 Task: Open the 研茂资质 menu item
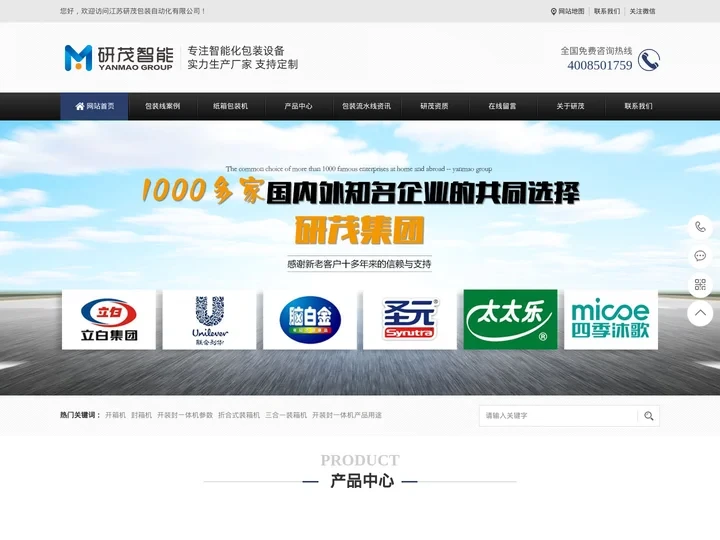434,106
